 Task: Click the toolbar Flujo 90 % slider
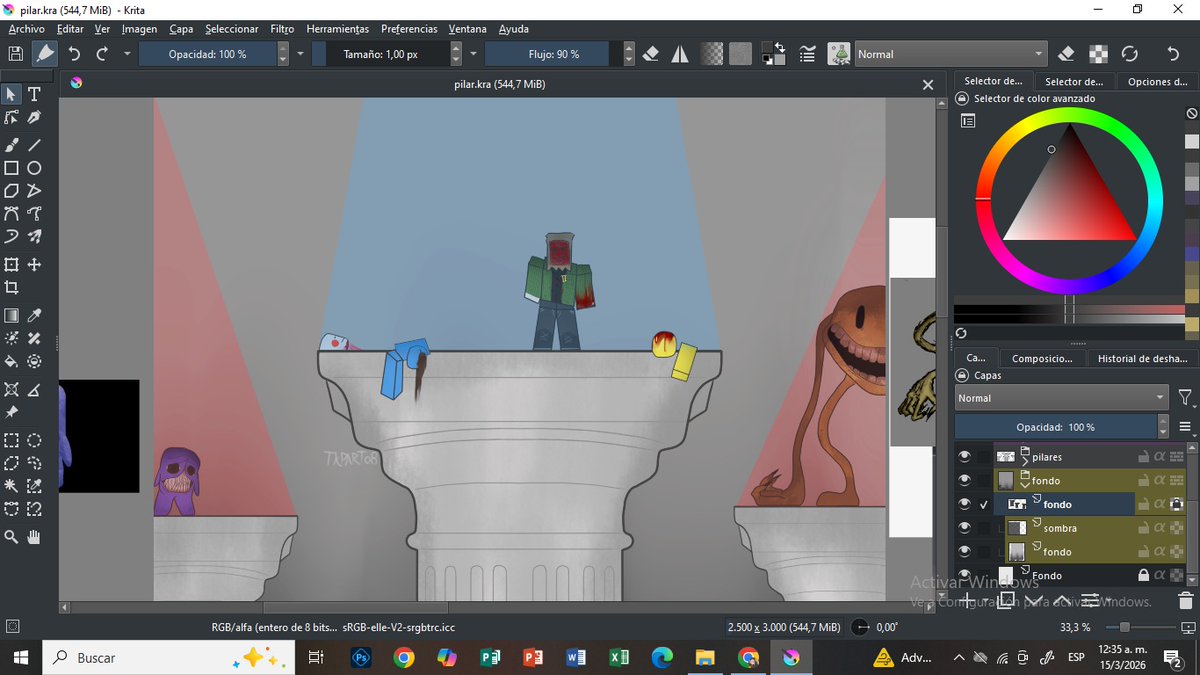pyautogui.click(x=553, y=54)
